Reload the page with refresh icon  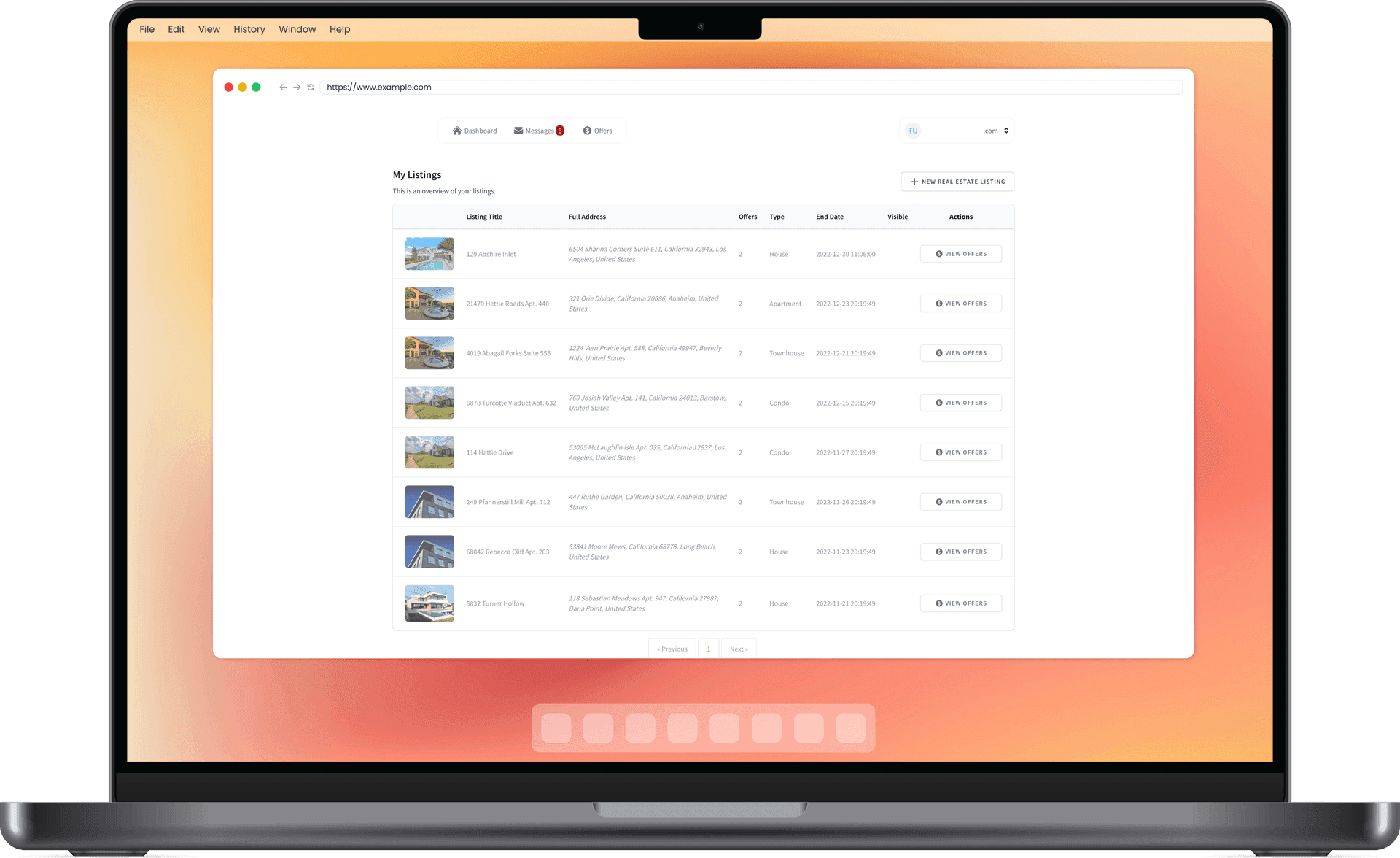click(311, 87)
